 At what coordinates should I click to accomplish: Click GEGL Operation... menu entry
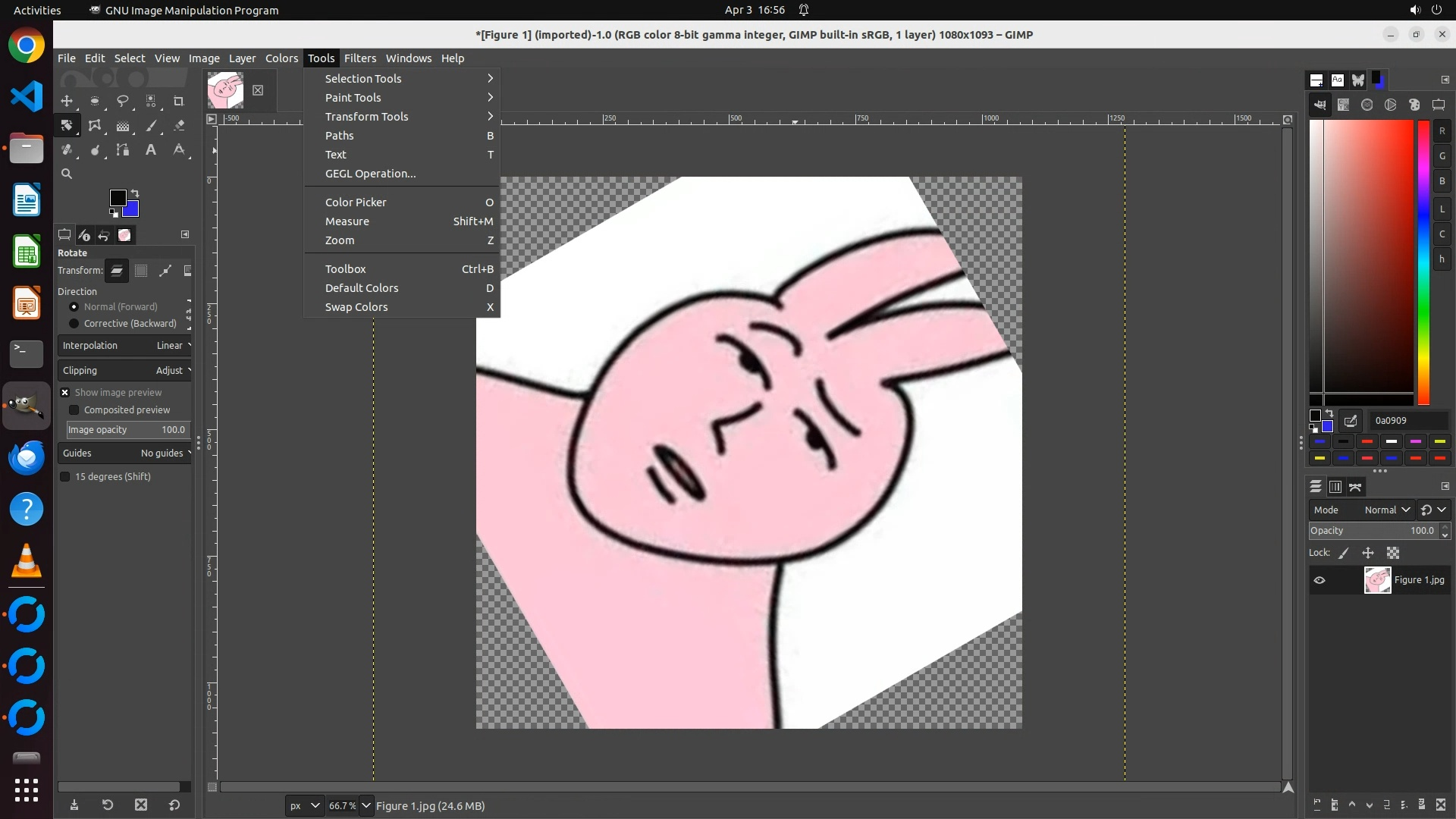(370, 174)
